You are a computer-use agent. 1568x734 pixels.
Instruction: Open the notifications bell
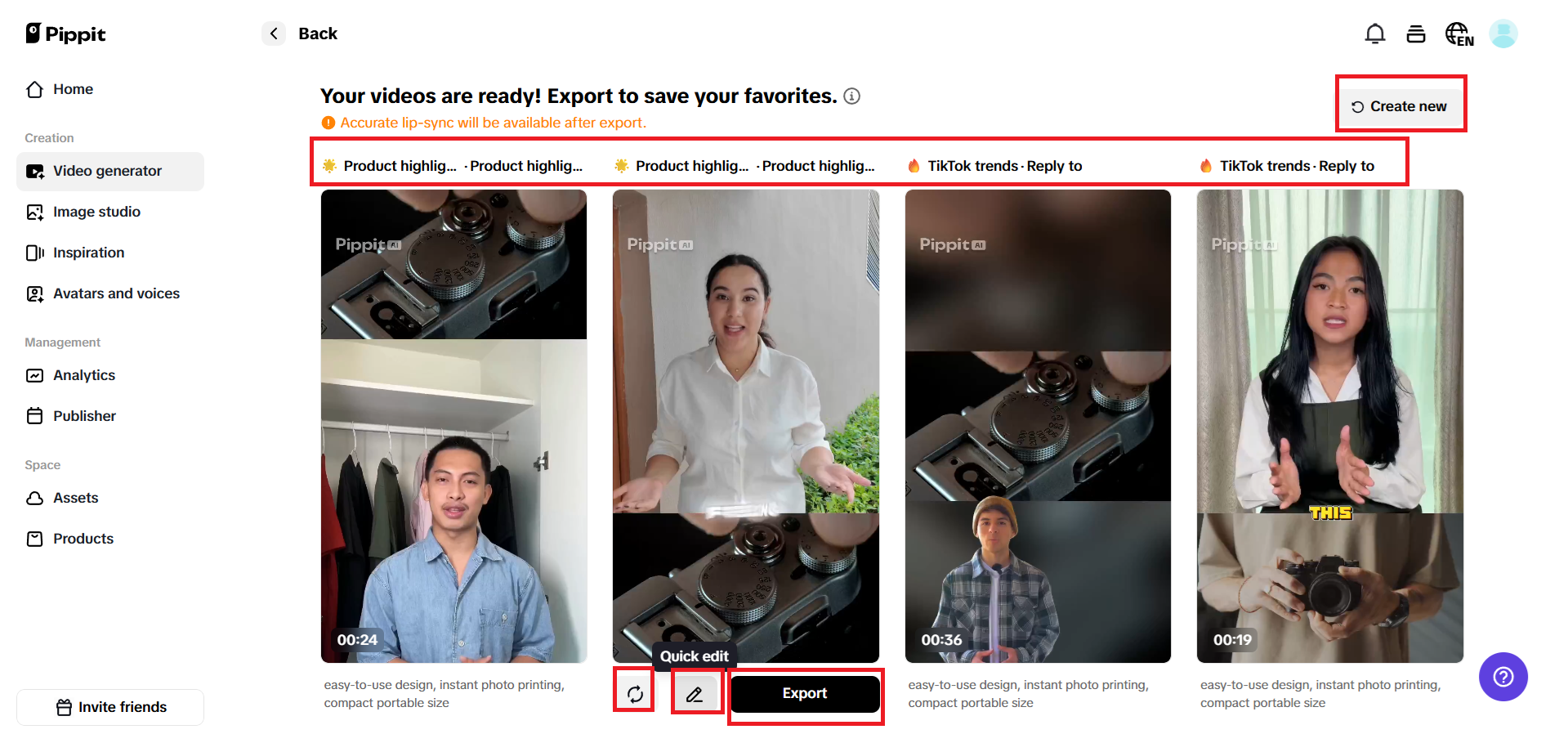coord(1375,34)
